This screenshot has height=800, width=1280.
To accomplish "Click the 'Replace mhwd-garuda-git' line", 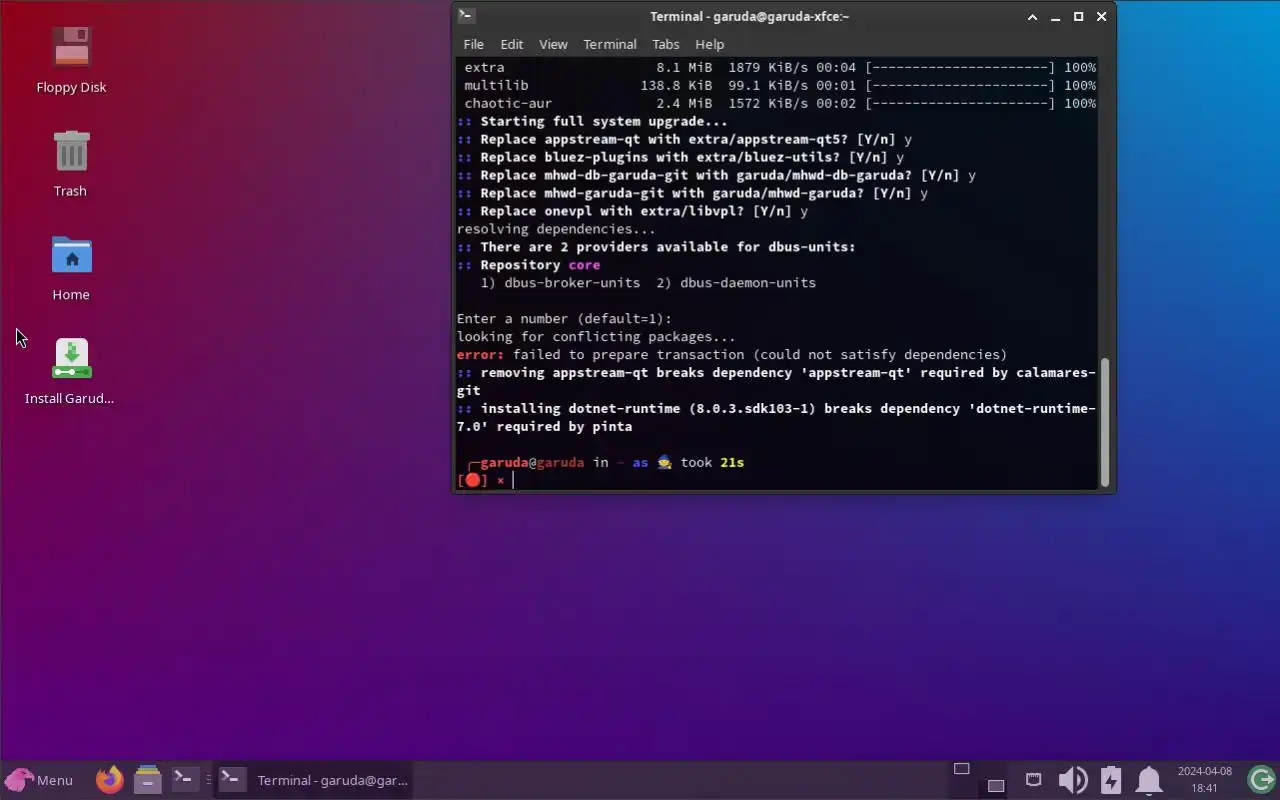I will pos(692,193).
